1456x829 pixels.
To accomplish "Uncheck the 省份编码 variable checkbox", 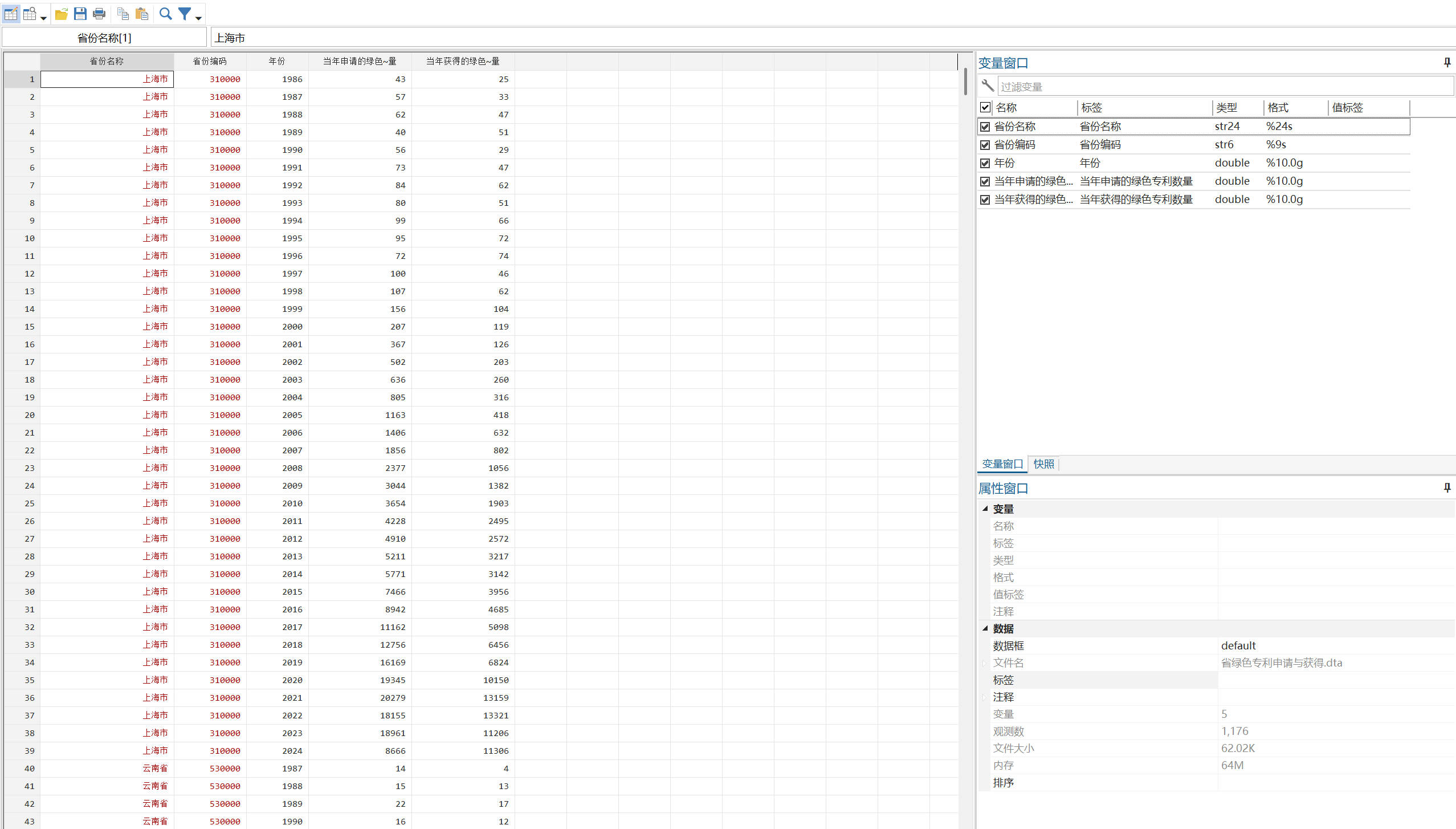I will pyautogui.click(x=985, y=145).
